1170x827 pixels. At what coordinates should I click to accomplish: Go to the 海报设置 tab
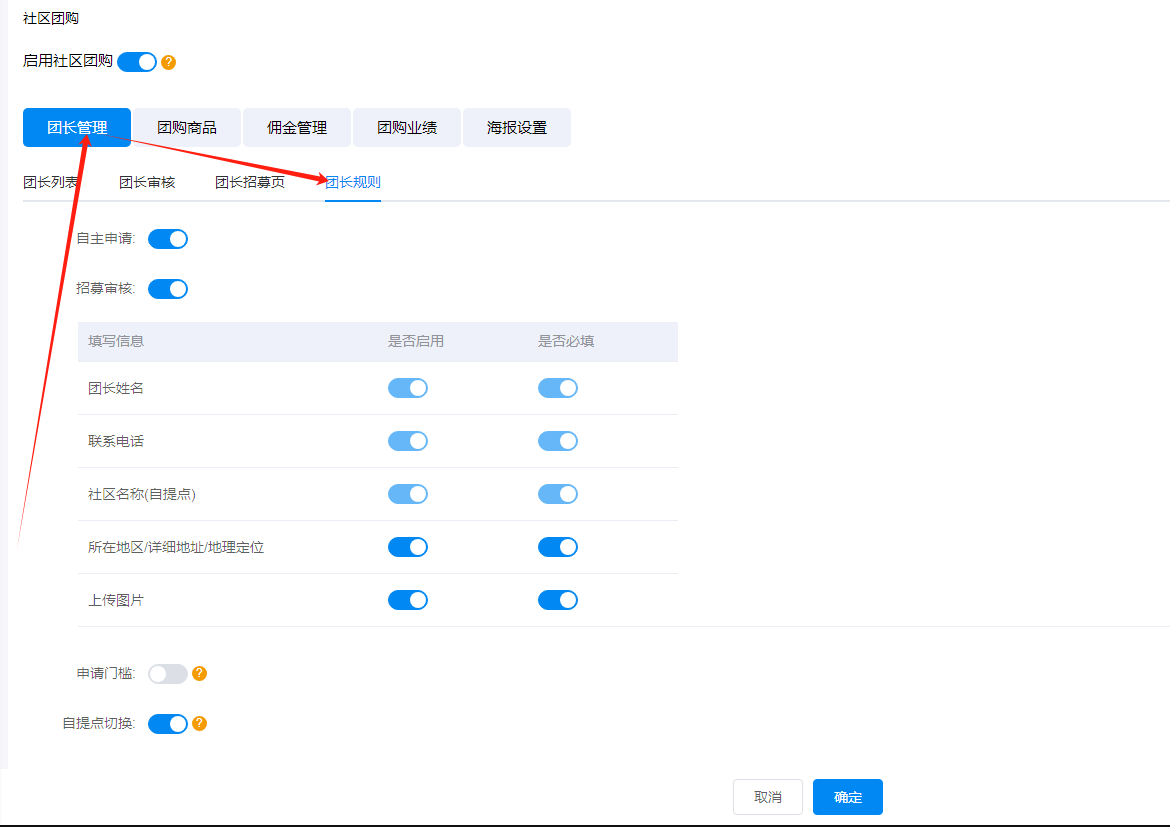tap(517, 128)
